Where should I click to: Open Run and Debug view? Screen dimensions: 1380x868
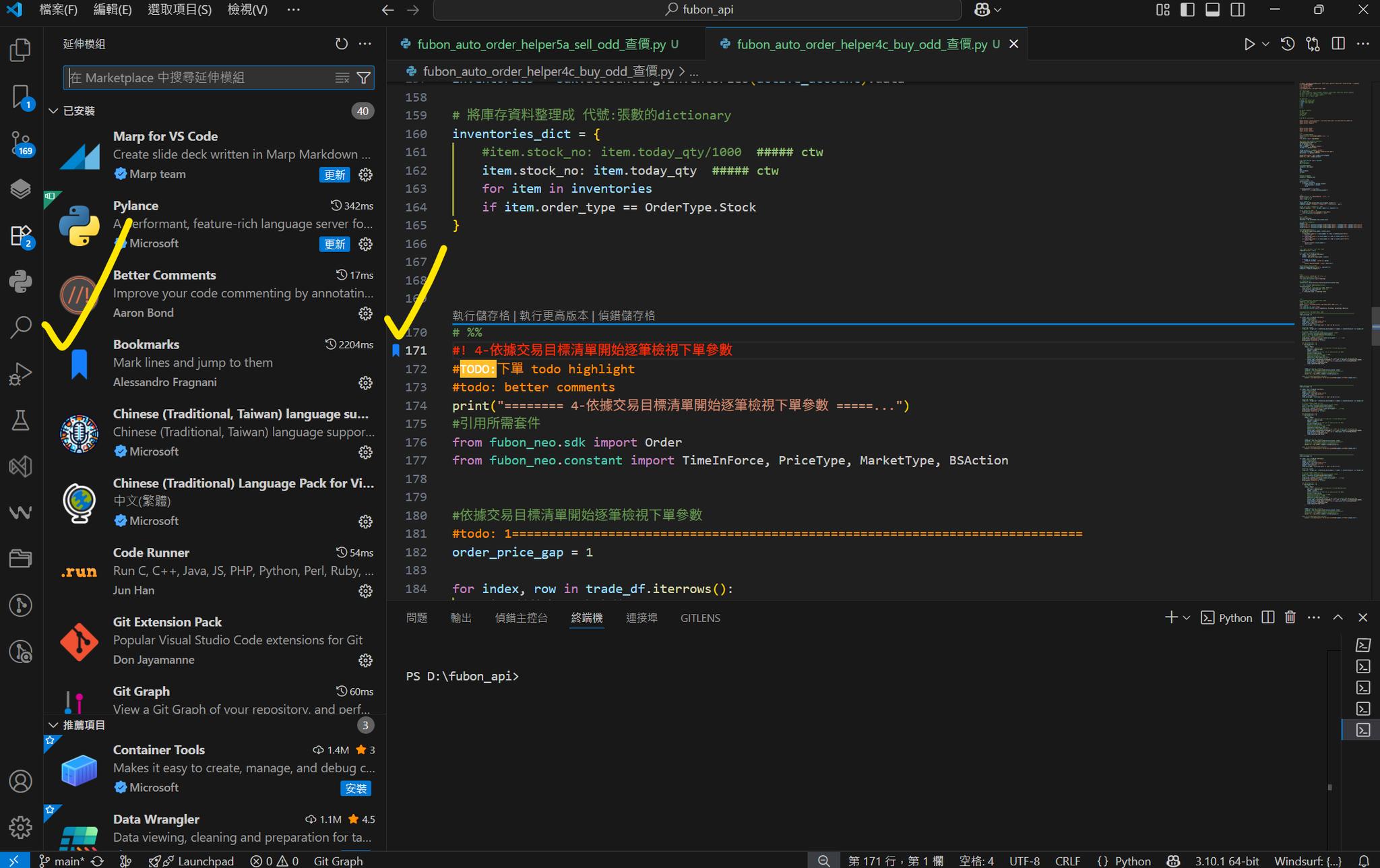[x=21, y=374]
